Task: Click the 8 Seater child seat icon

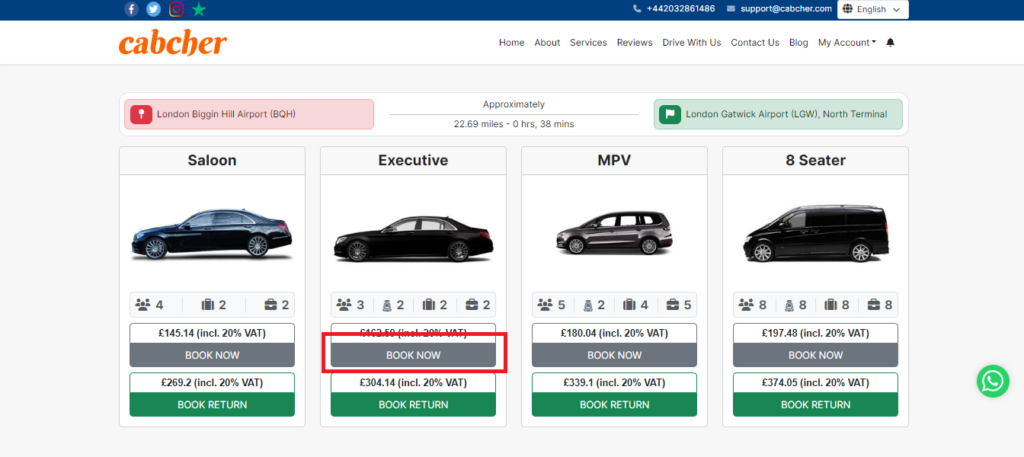Action: (789, 304)
